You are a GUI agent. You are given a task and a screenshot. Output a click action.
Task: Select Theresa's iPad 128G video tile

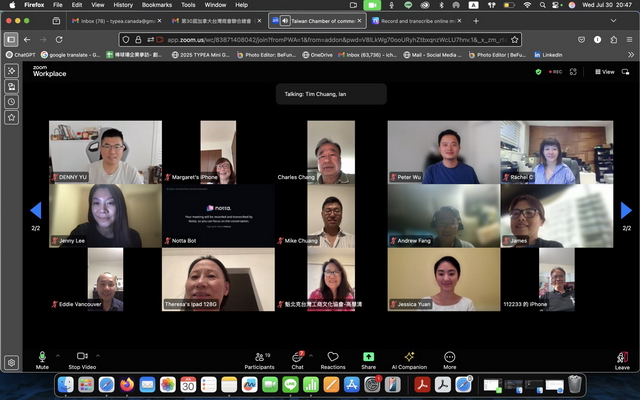(218, 280)
